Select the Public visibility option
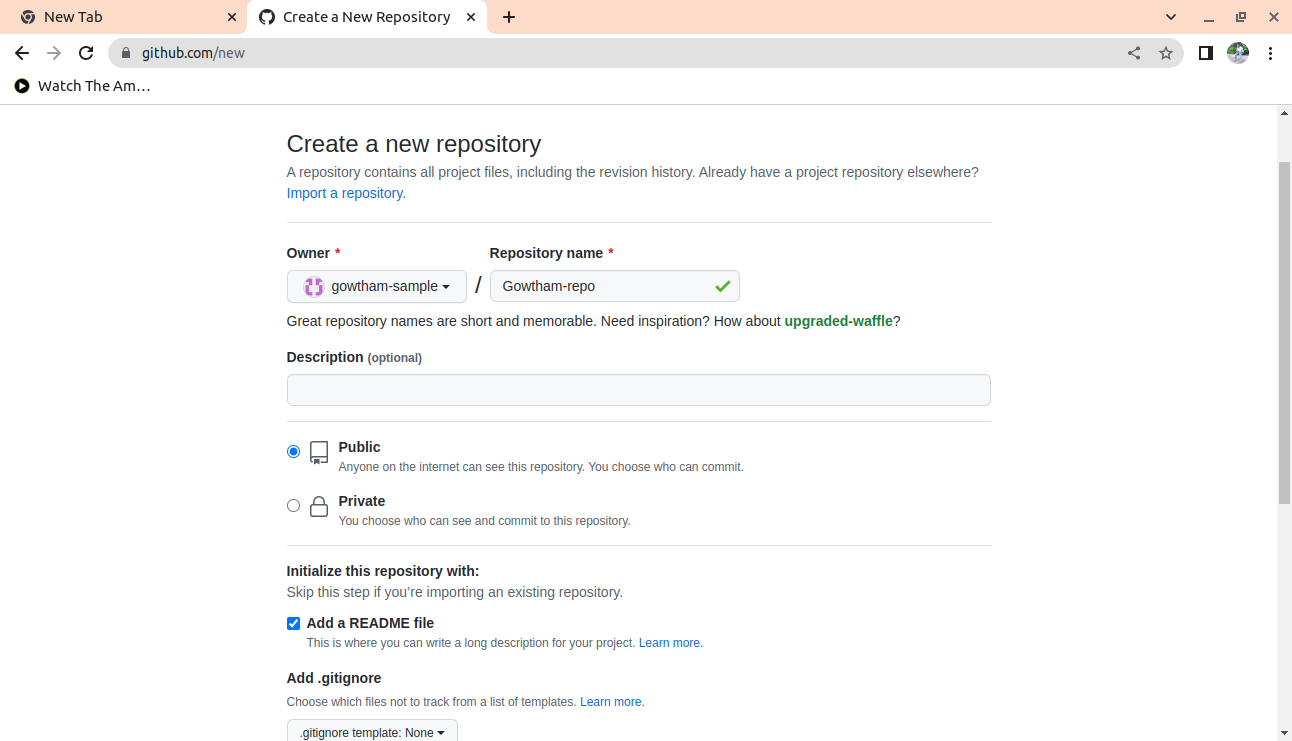 pos(293,452)
